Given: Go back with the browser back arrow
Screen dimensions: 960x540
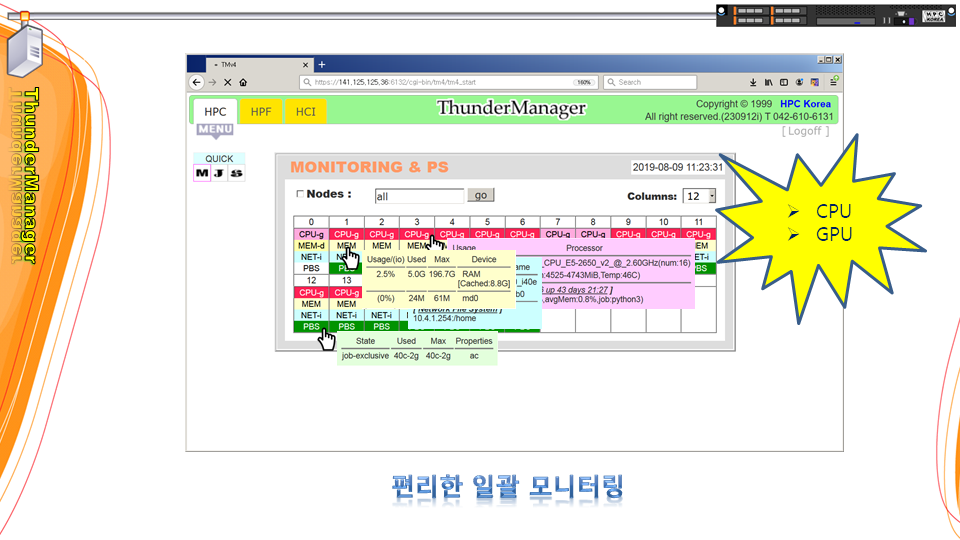Looking at the screenshot, I should pos(197,82).
